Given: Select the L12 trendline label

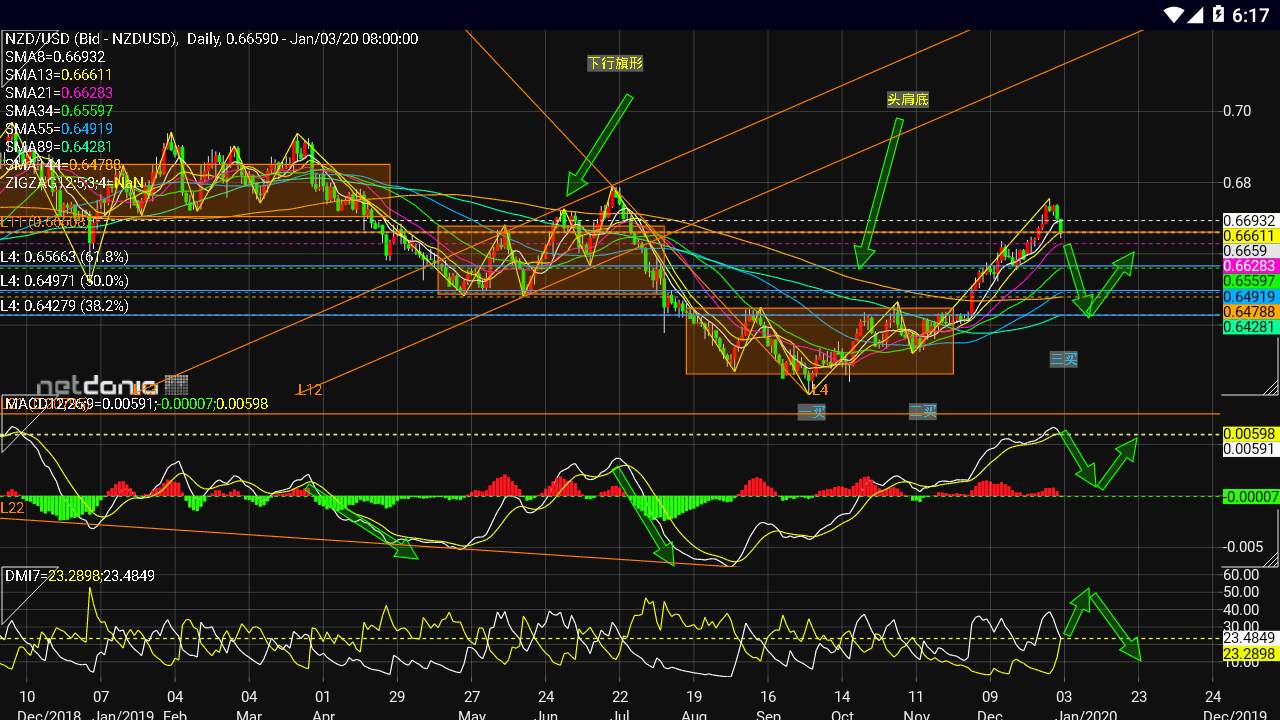Looking at the screenshot, I should 309,390.
